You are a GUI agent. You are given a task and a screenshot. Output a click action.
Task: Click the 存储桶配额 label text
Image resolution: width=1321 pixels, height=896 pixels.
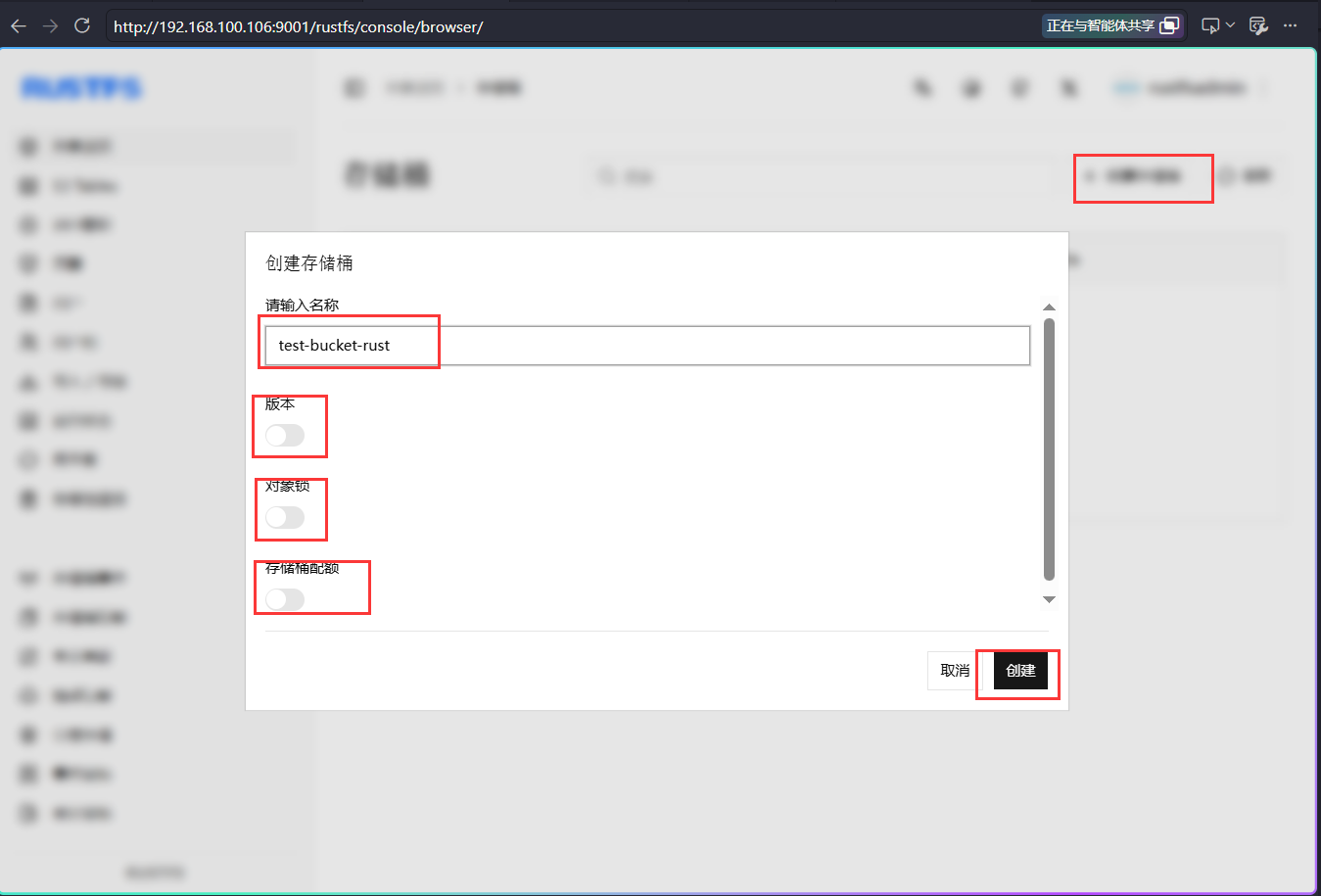tap(303, 568)
